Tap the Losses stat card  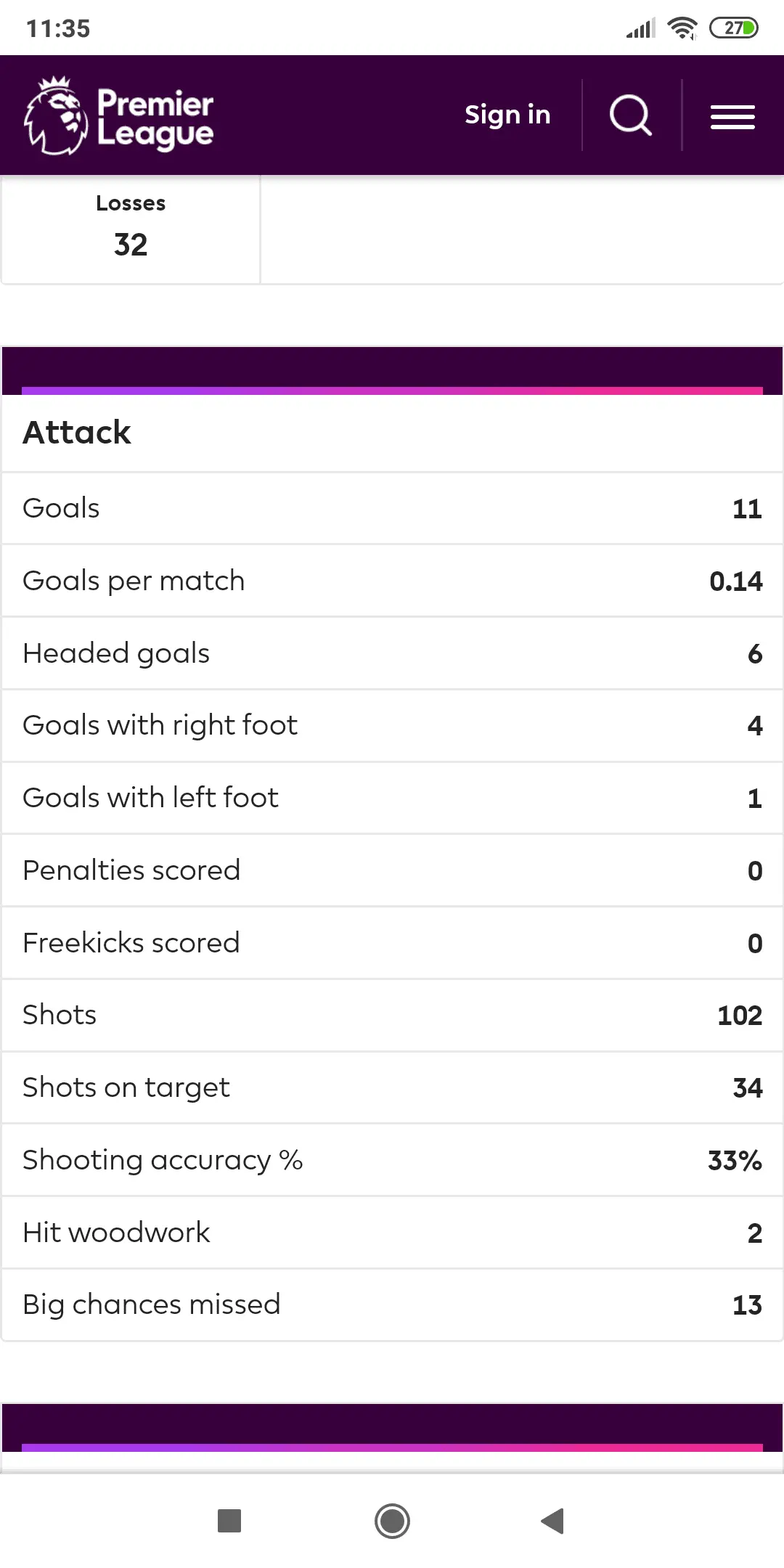coord(131,228)
